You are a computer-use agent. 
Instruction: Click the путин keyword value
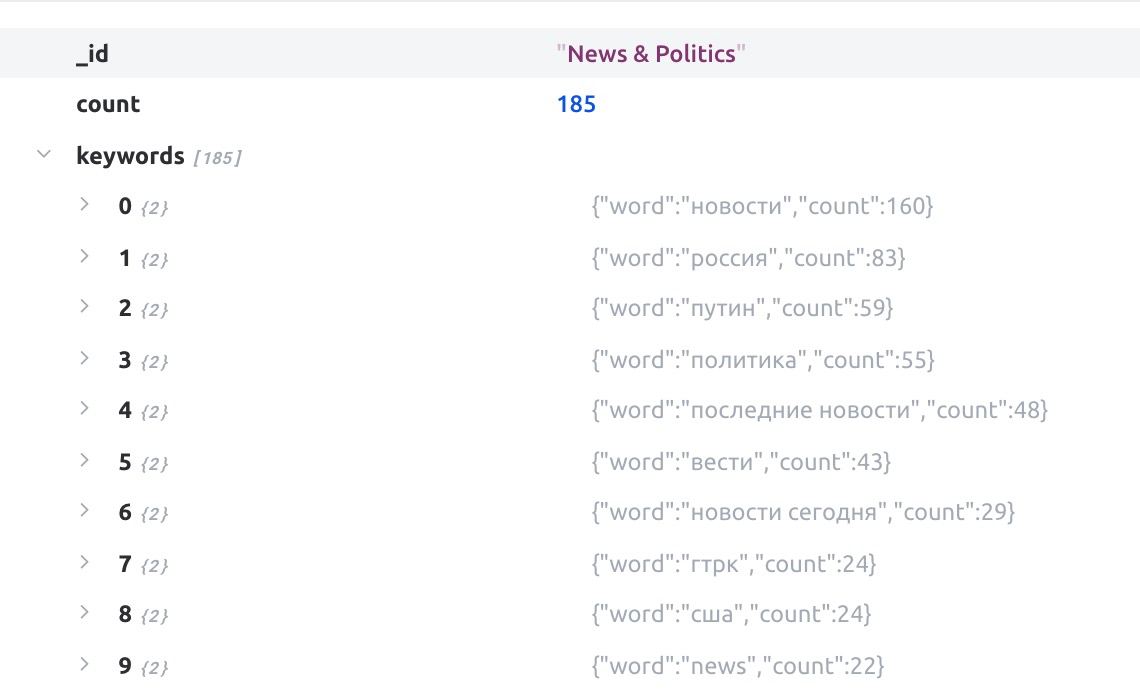pyautogui.click(x=742, y=308)
